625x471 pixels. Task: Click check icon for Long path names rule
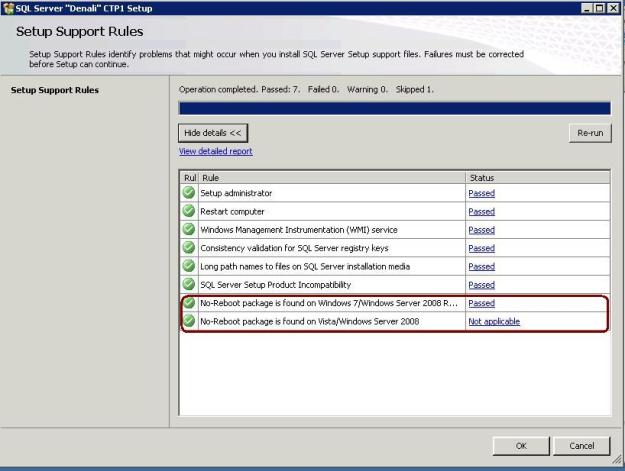pyautogui.click(x=189, y=266)
